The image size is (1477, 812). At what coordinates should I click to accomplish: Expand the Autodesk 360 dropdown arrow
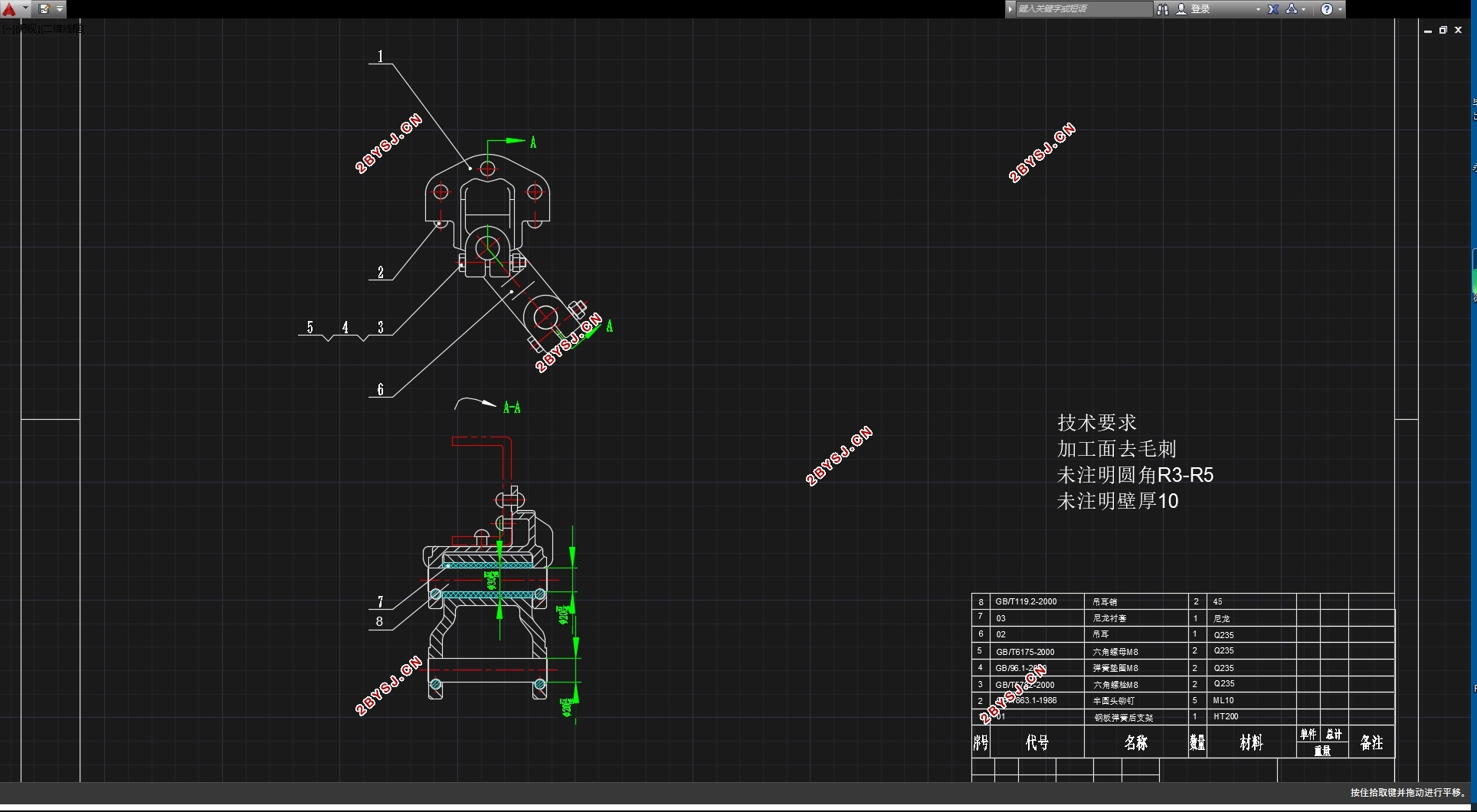pyautogui.click(x=1304, y=9)
